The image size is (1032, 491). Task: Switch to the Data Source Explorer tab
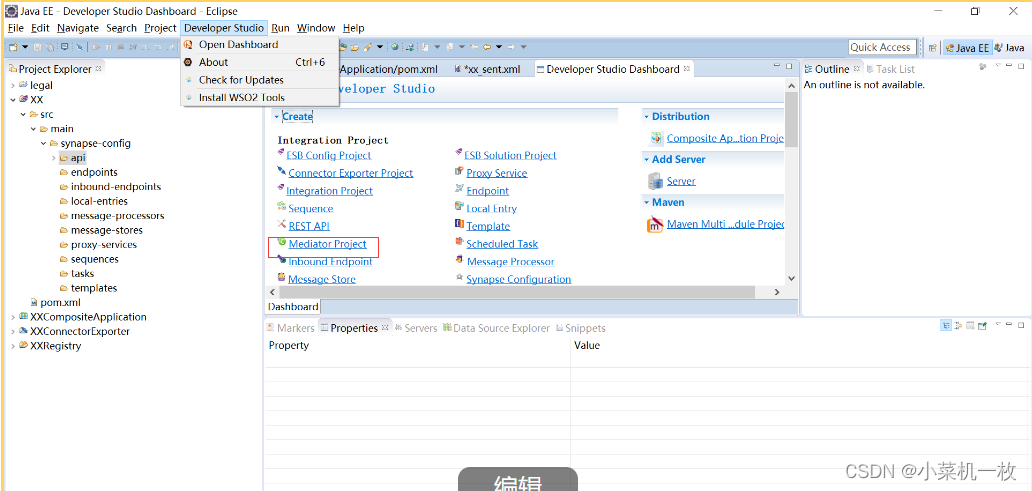496,328
